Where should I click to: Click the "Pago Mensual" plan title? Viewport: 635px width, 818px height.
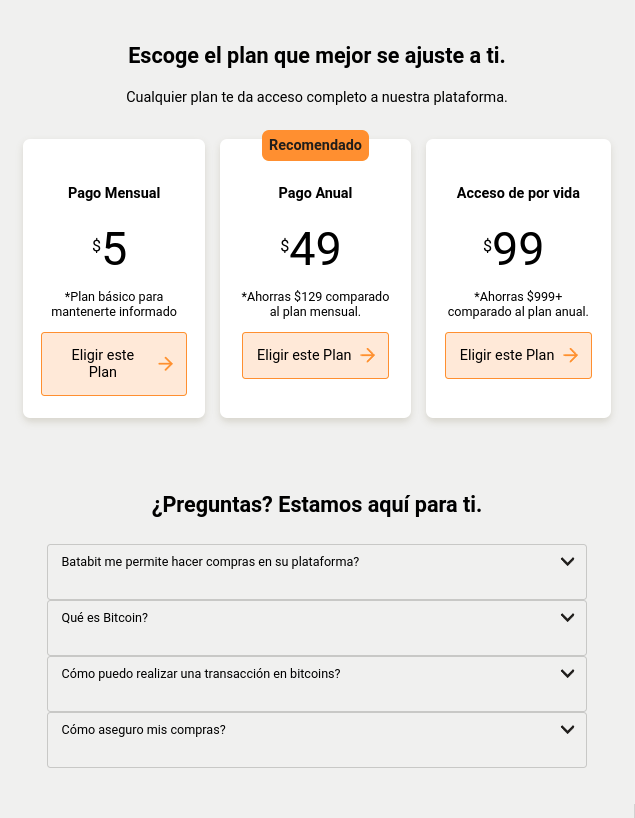click(x=114, y=193)
